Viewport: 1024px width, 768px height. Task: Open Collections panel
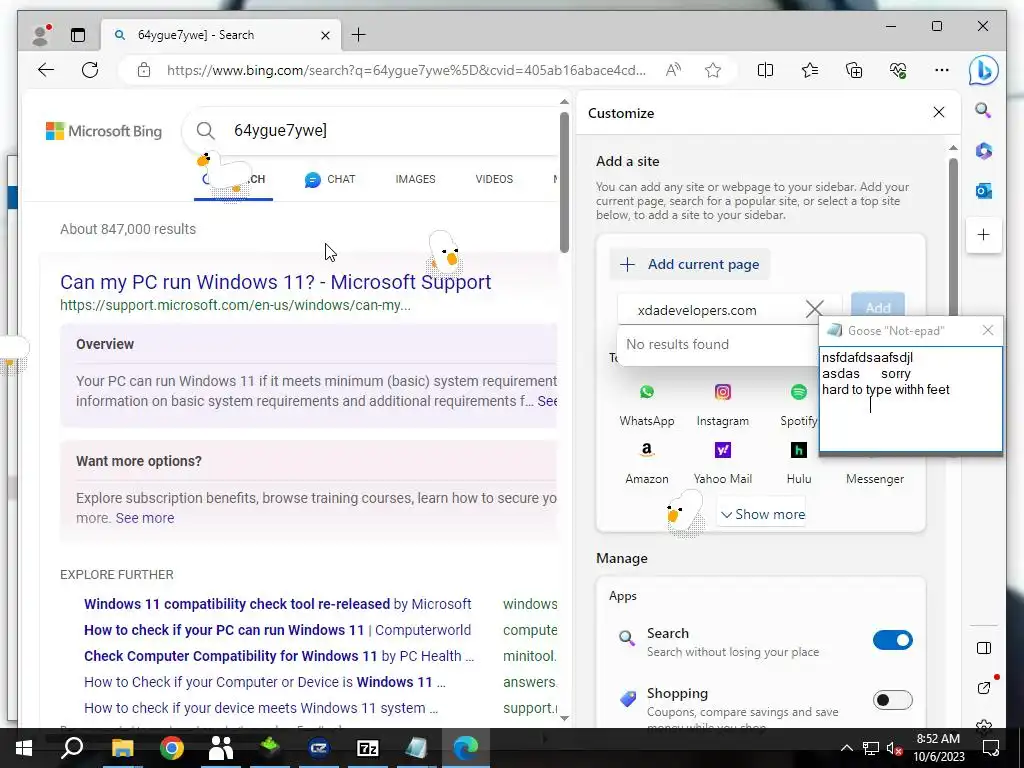point(854,70)
